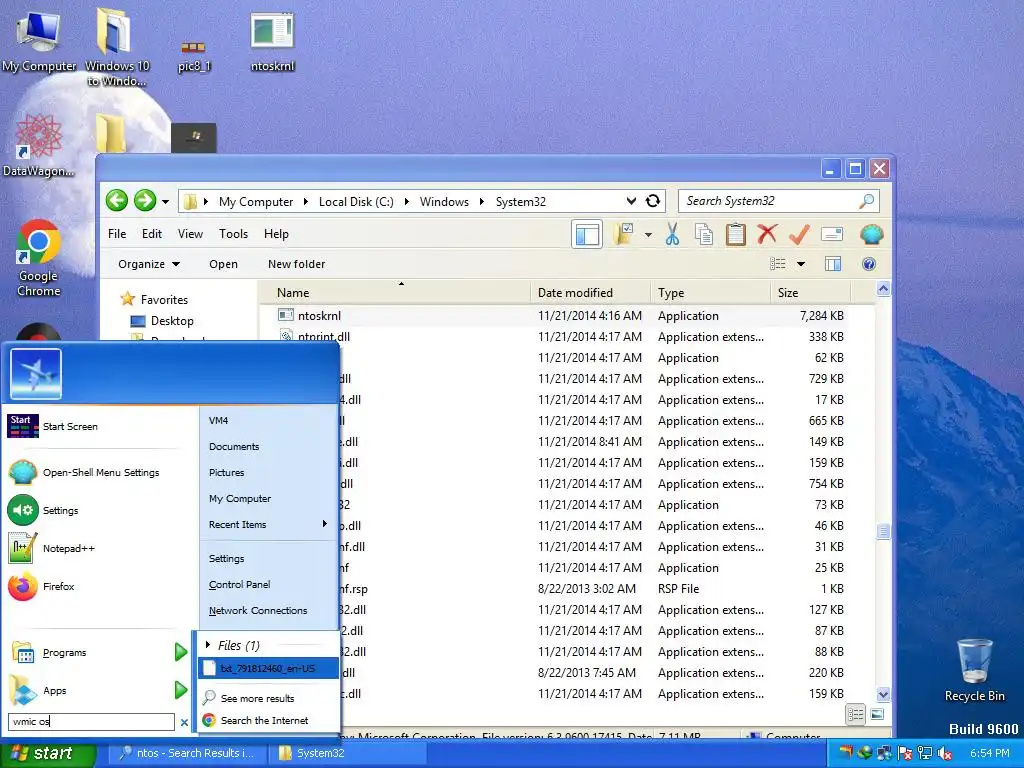
Task: Sort by the Size column header
Action: 810,293
